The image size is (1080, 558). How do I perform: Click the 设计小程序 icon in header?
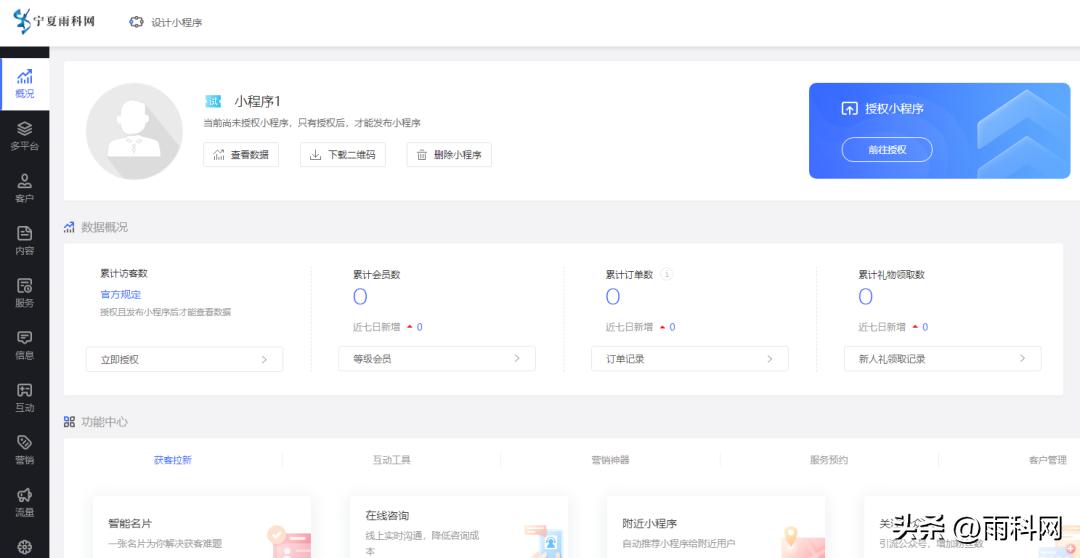click(136, 22)
